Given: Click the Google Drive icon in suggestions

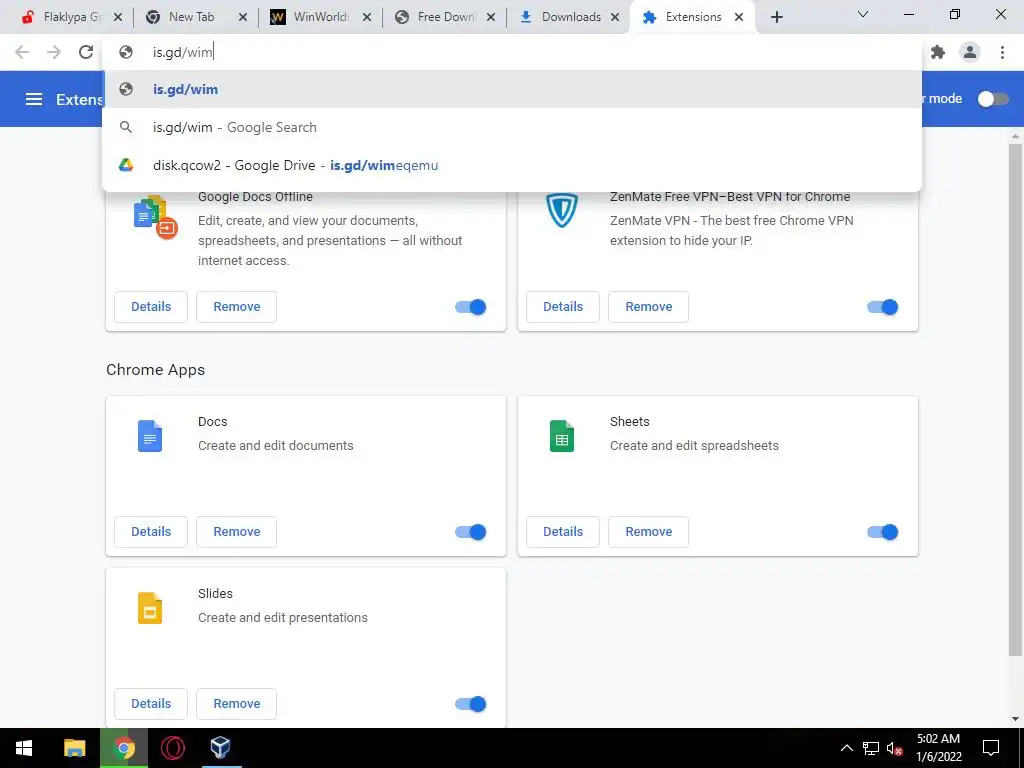Looking at the screenshot, I should pyautogui.click(x=126, y=165).
